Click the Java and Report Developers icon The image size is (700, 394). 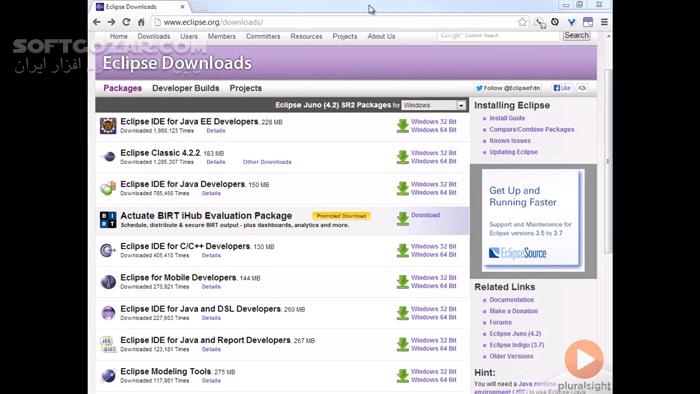click(x=108, y=344)
